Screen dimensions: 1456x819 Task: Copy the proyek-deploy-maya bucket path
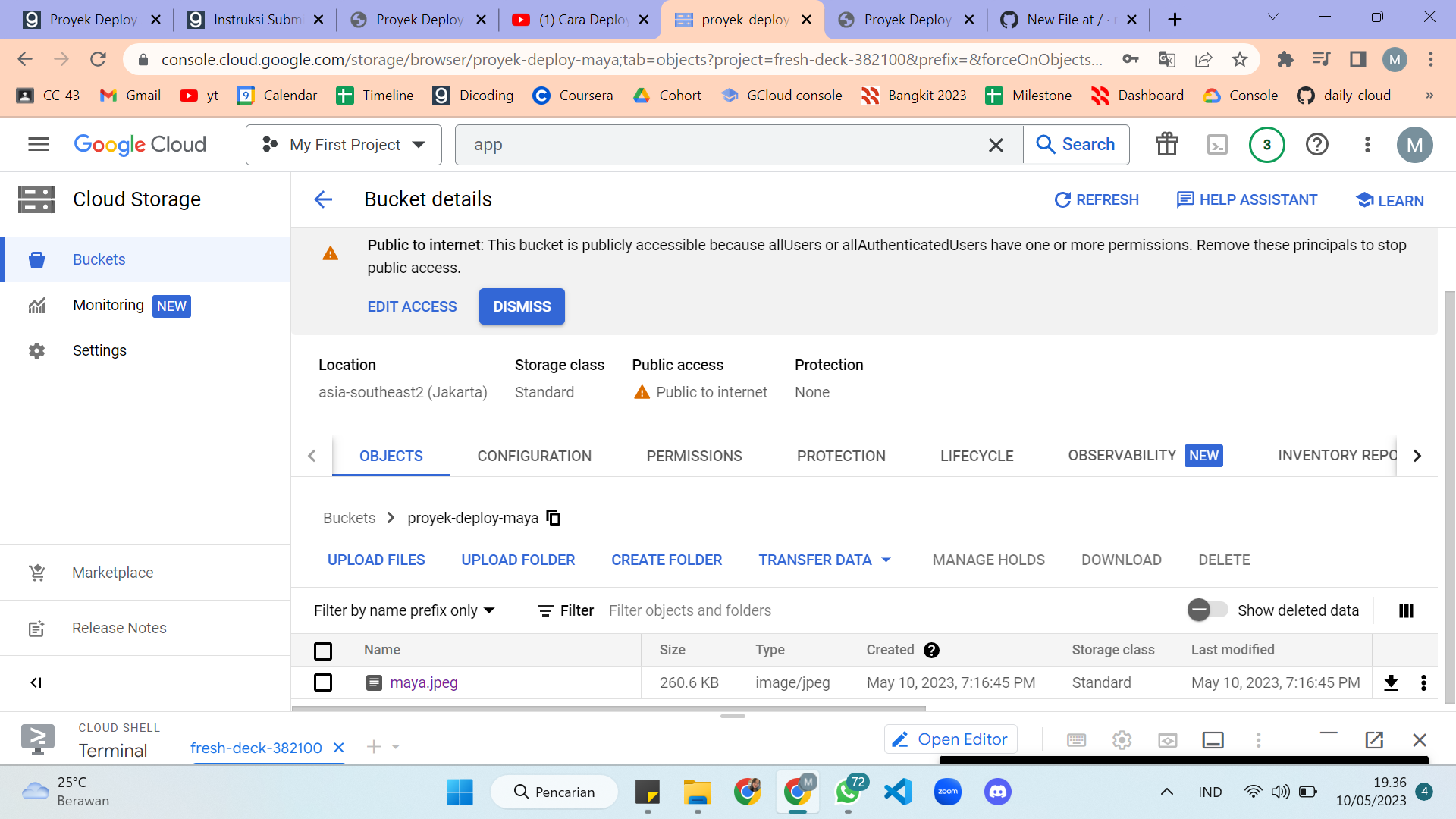(x=553, y=518)
